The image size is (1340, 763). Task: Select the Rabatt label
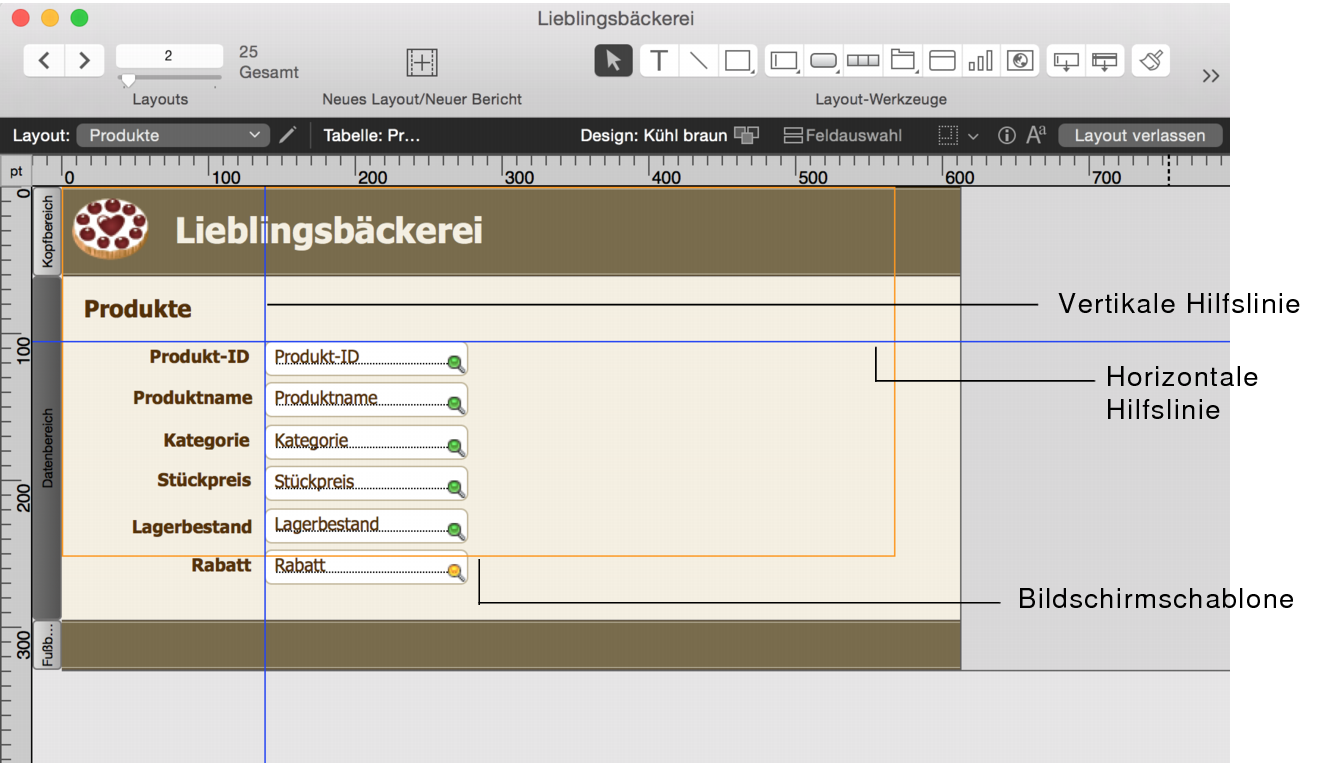(x=221, y=565)
